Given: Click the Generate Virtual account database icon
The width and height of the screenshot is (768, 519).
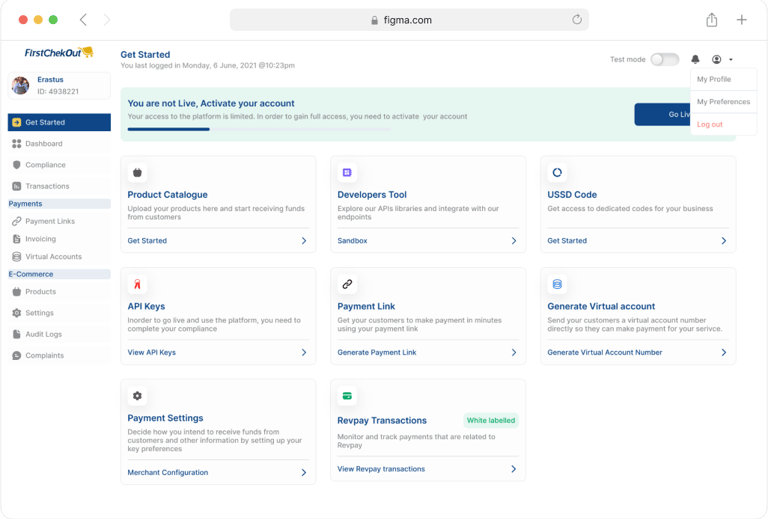Looking at the screenshot, I should click(x=557, y=284).
